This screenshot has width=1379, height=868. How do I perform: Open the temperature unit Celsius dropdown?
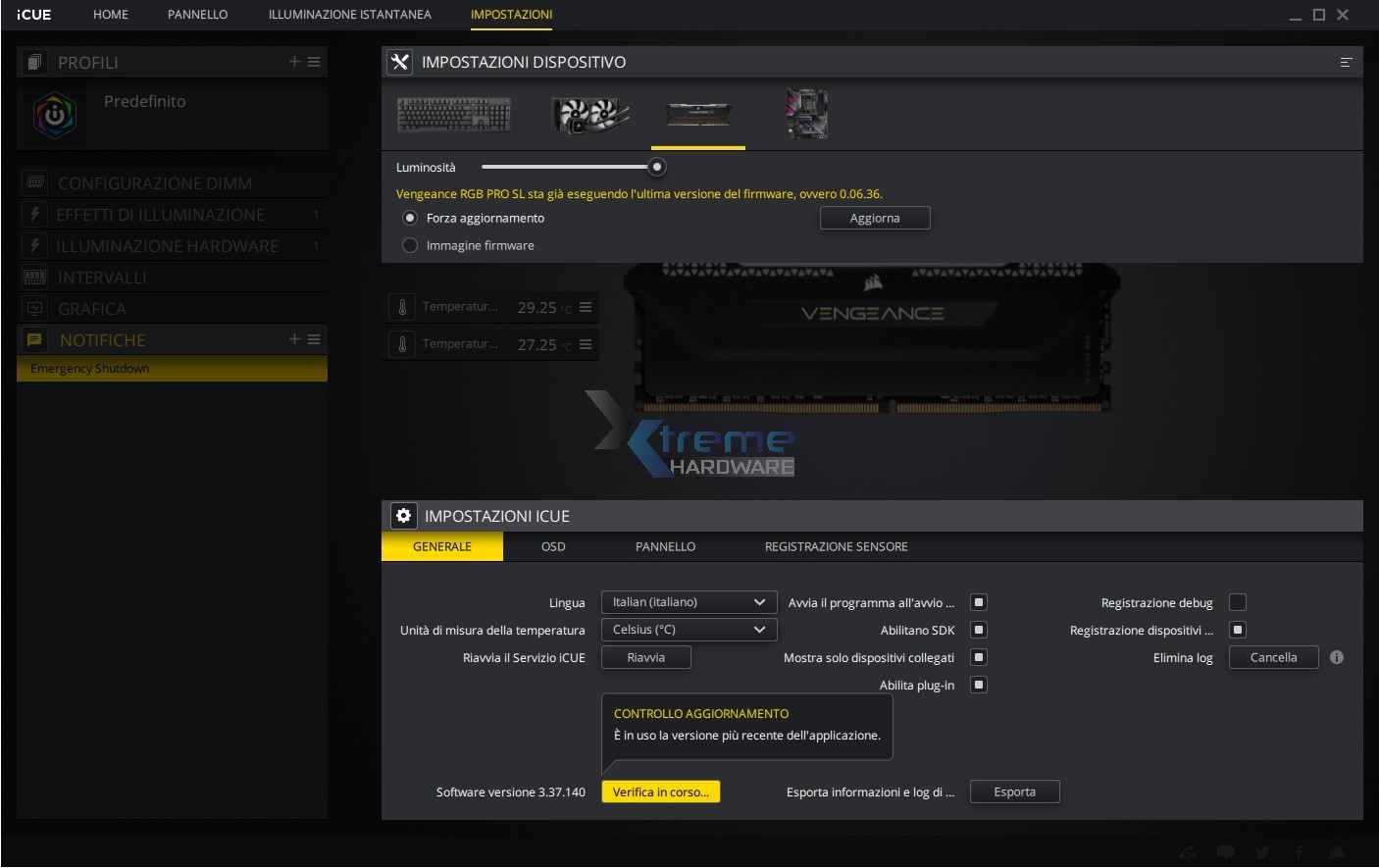click(x=689, y=630)
